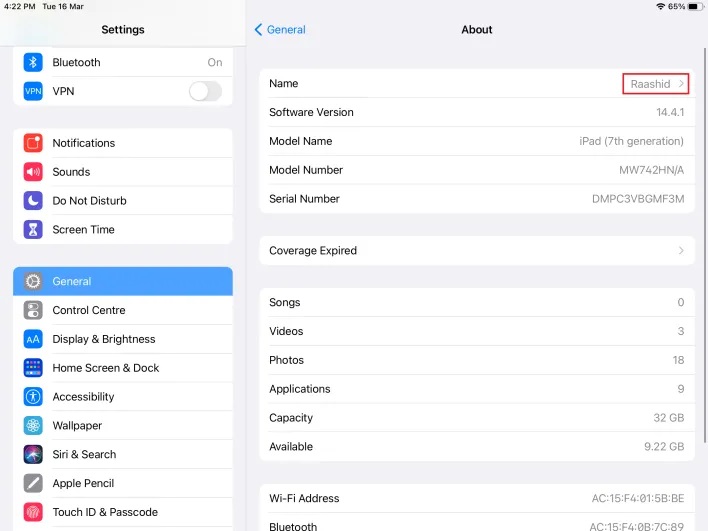Tap Available value 9.22 GB
708x531 pixels.
click(x=664, y=447)
